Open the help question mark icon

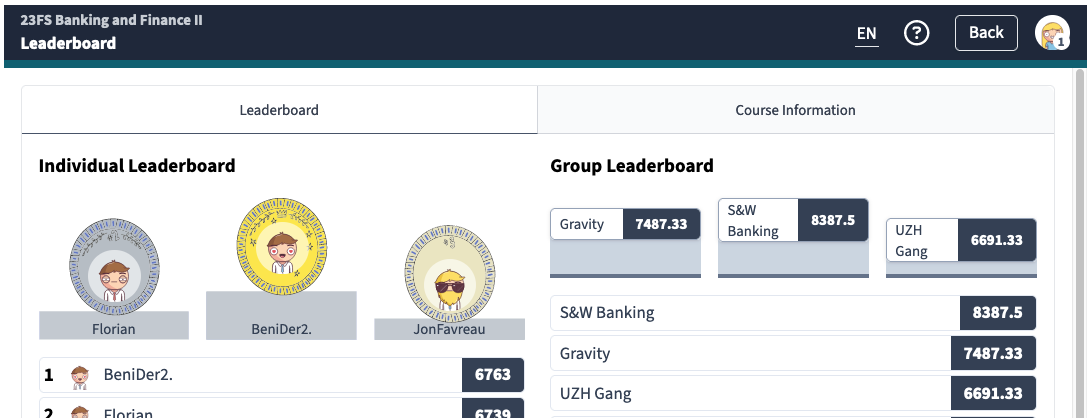click(916, 33)
